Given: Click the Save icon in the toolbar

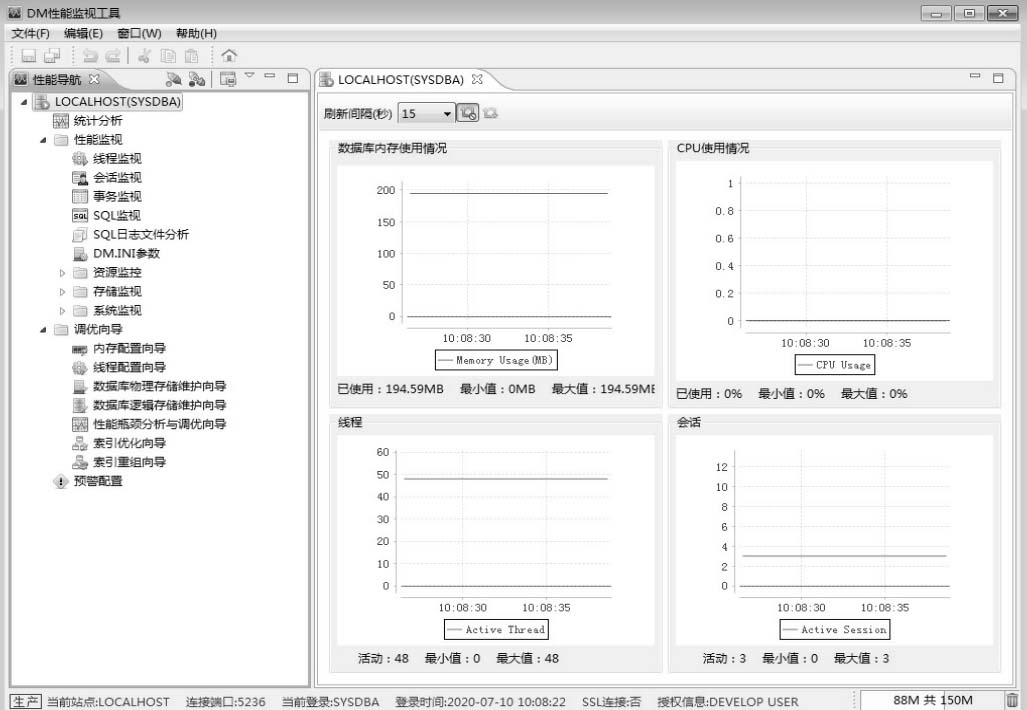Looking at the screenshot, I should 28,56.
